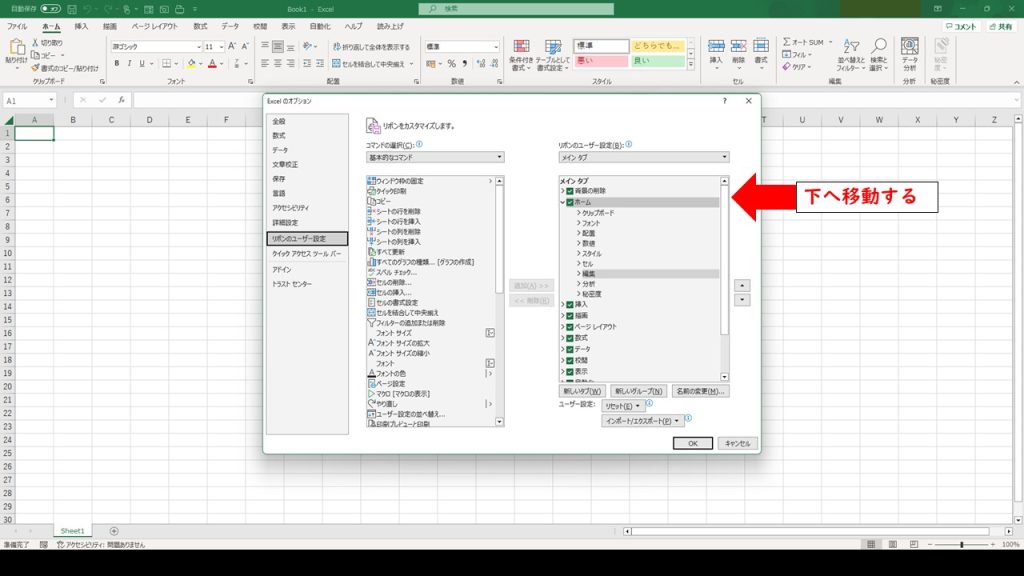Expand the クリップボード group under ホーム
Viewport: 1024px width, 576px height.
coord(578,212)
